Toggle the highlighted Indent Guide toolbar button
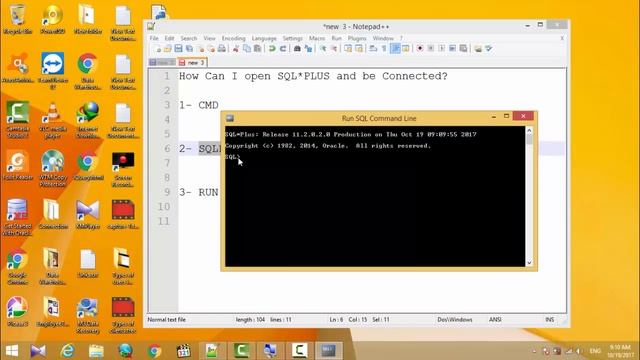This screenshot has width=640, height=360. pos(395,49)
